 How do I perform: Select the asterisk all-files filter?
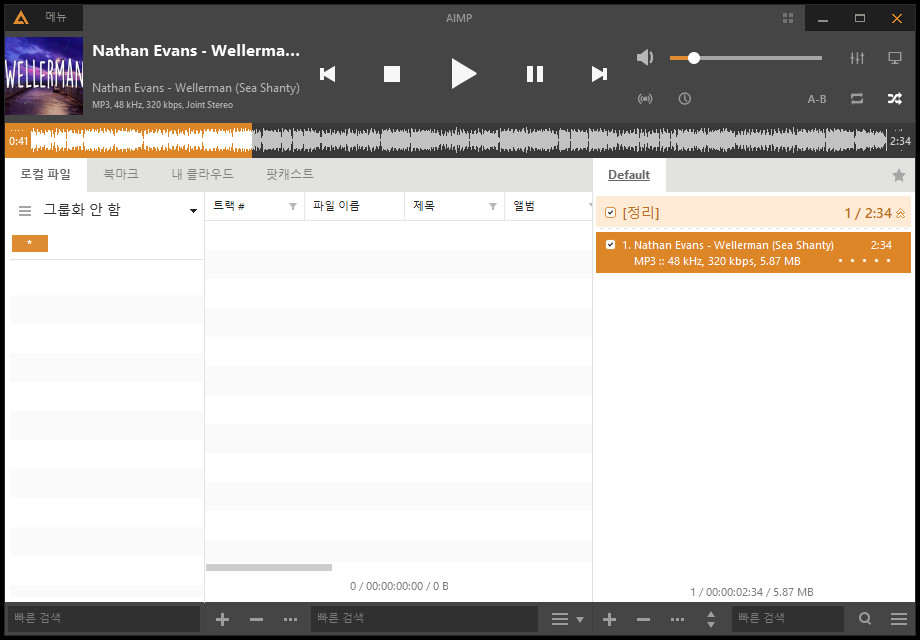[30, 243]
